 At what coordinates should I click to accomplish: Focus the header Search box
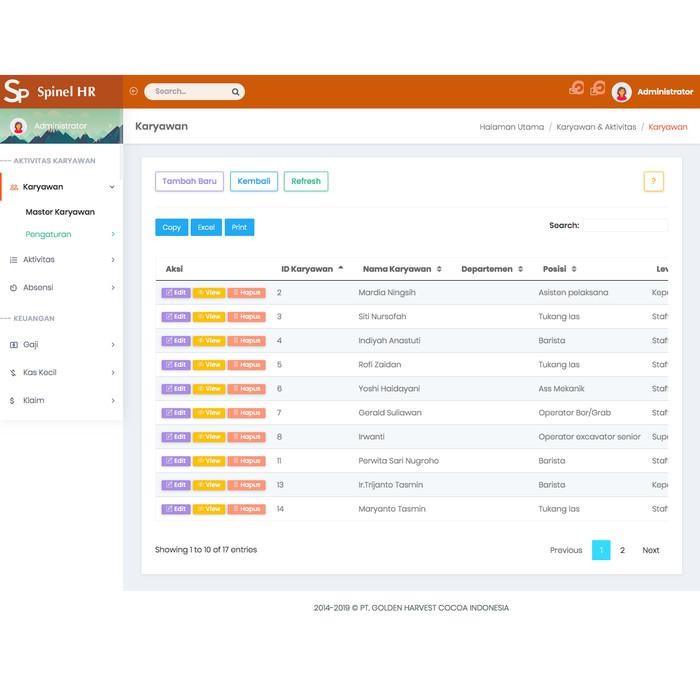coord(194,92)
